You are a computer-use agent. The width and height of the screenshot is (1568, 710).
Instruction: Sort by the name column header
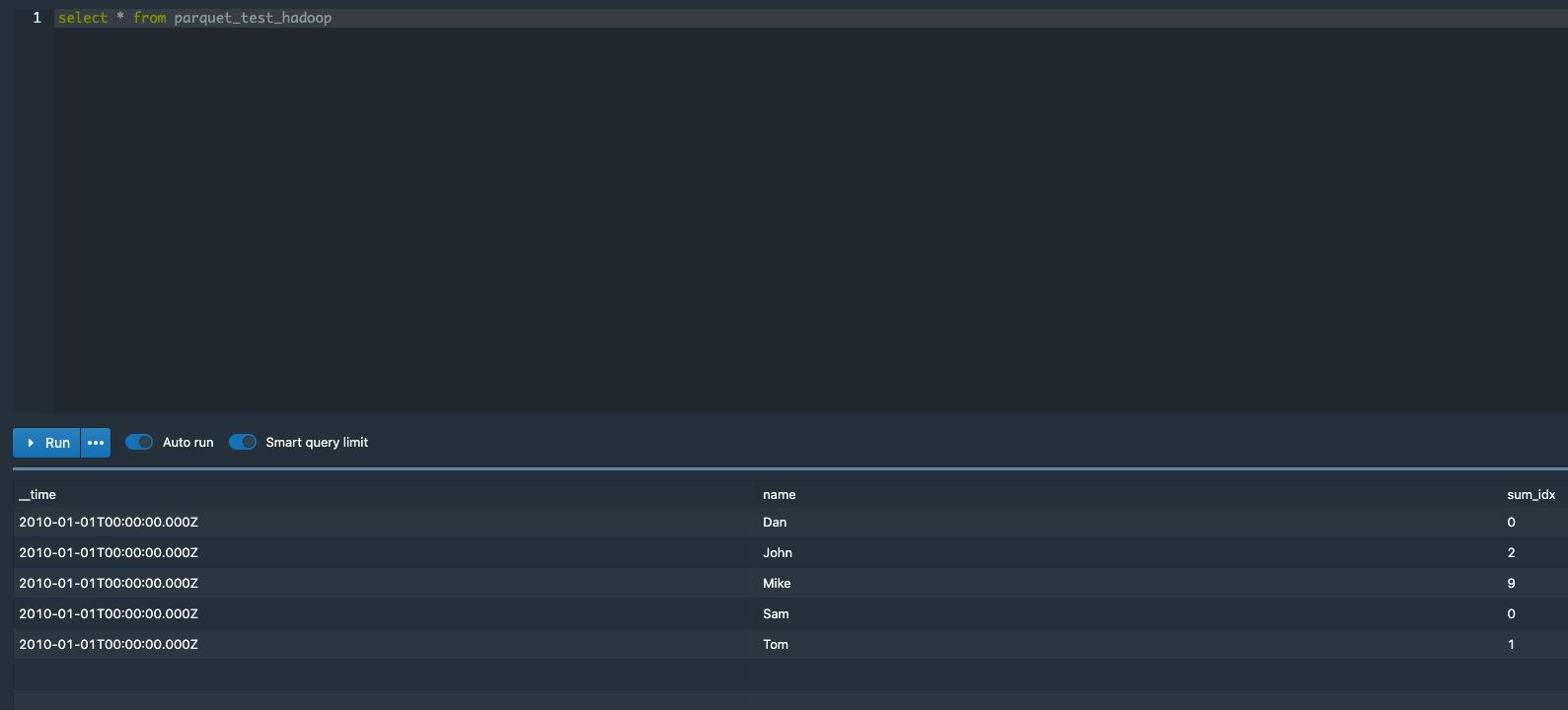click(779, 494)
